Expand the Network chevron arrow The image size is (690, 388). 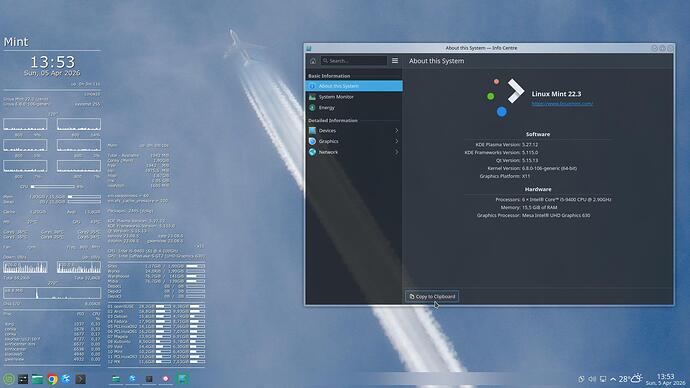coord(396,152)
